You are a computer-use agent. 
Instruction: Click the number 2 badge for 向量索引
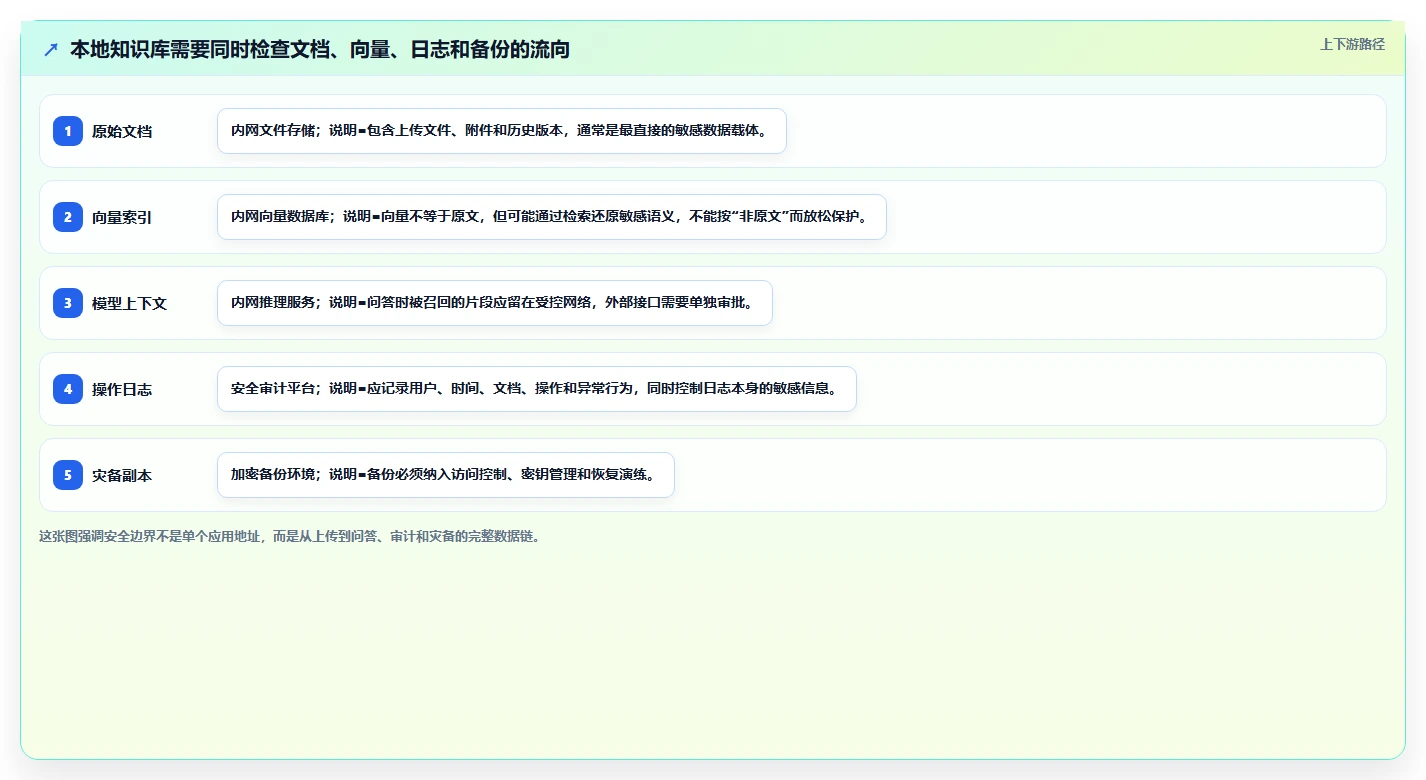[68, 217]
